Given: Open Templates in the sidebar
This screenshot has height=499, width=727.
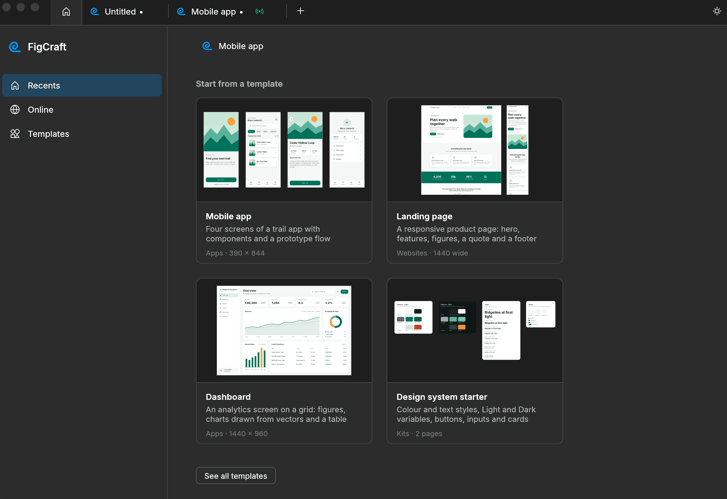Looking at the screenshot, I should [82, 134].
